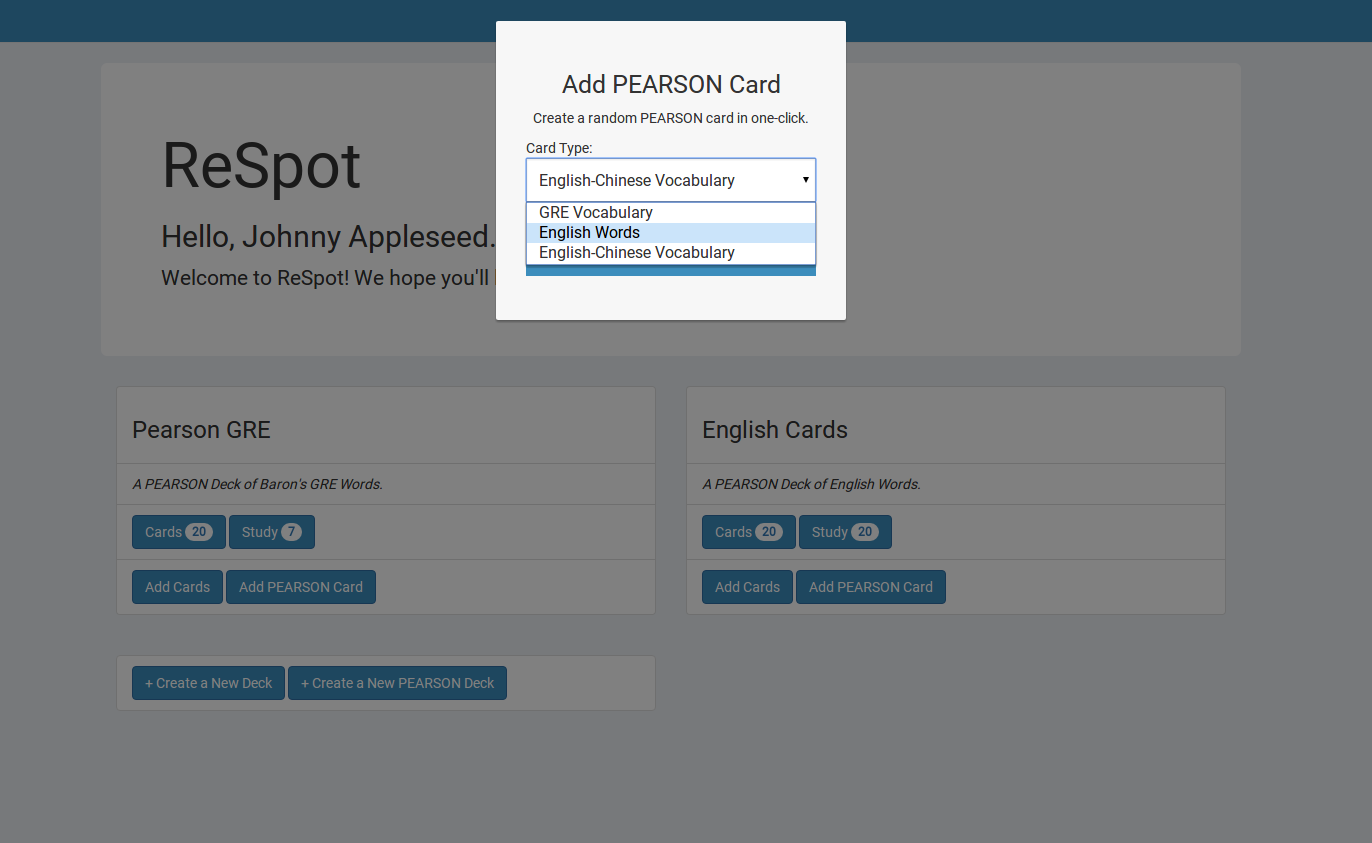Screen dimensions: 1372x843
Task: Click 'Create a random PEARSON card in one-click' text
Action: [671, 118]
